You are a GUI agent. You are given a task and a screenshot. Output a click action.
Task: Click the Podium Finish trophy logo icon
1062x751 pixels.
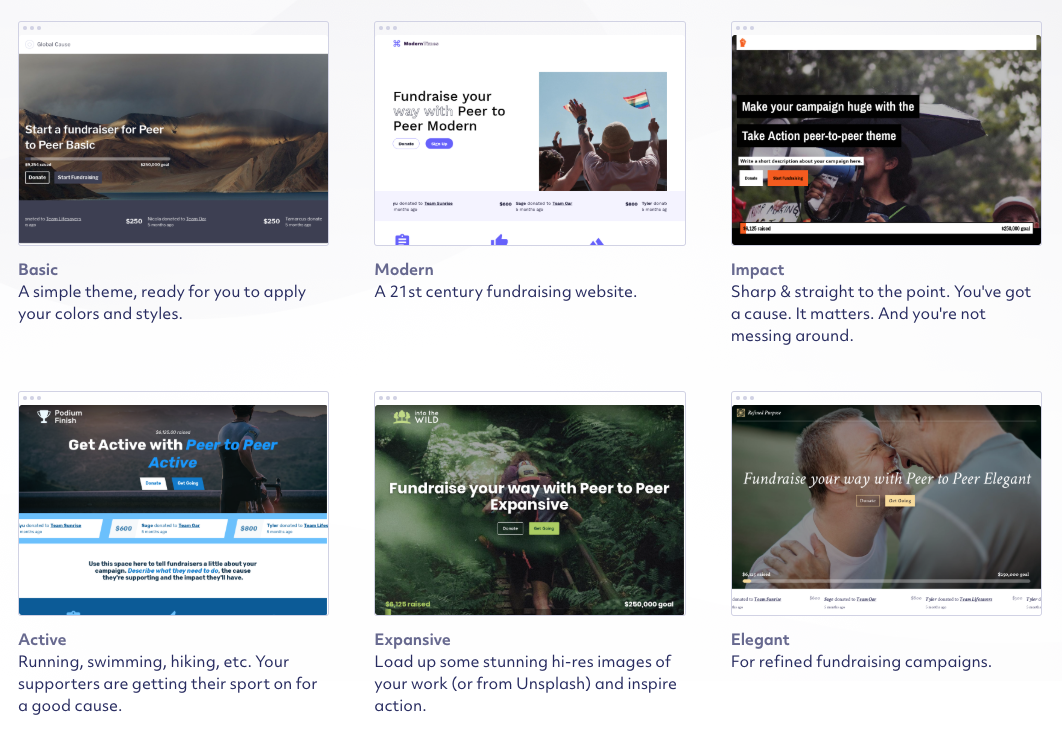coord(44,416)
